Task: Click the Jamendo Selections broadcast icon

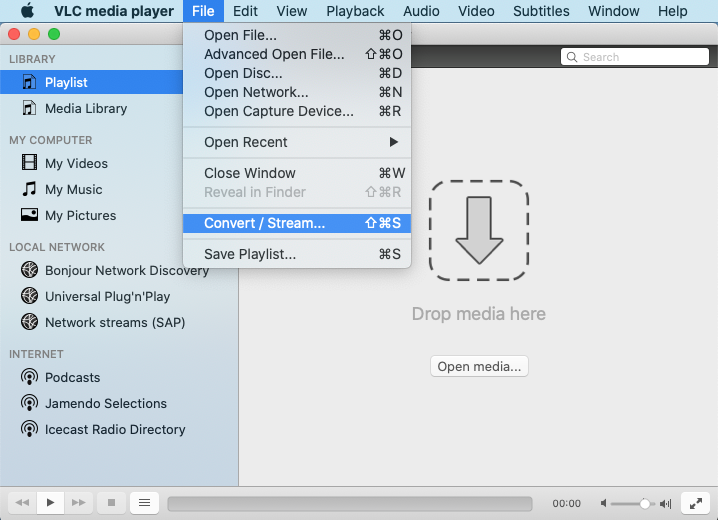Action: (29, 403)
